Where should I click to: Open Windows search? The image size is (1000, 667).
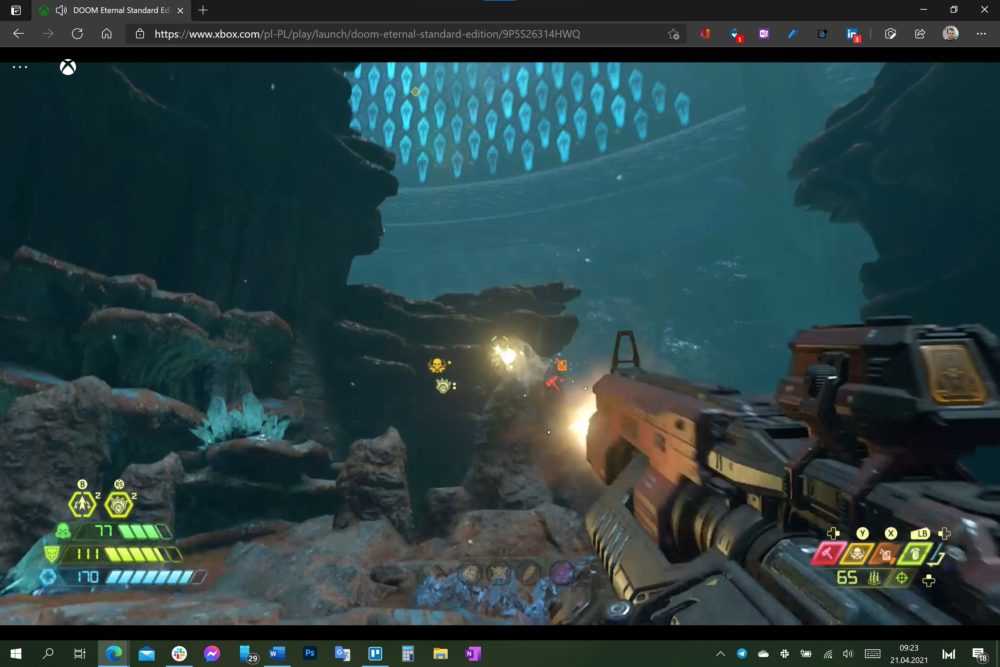[x=48, y=654]
